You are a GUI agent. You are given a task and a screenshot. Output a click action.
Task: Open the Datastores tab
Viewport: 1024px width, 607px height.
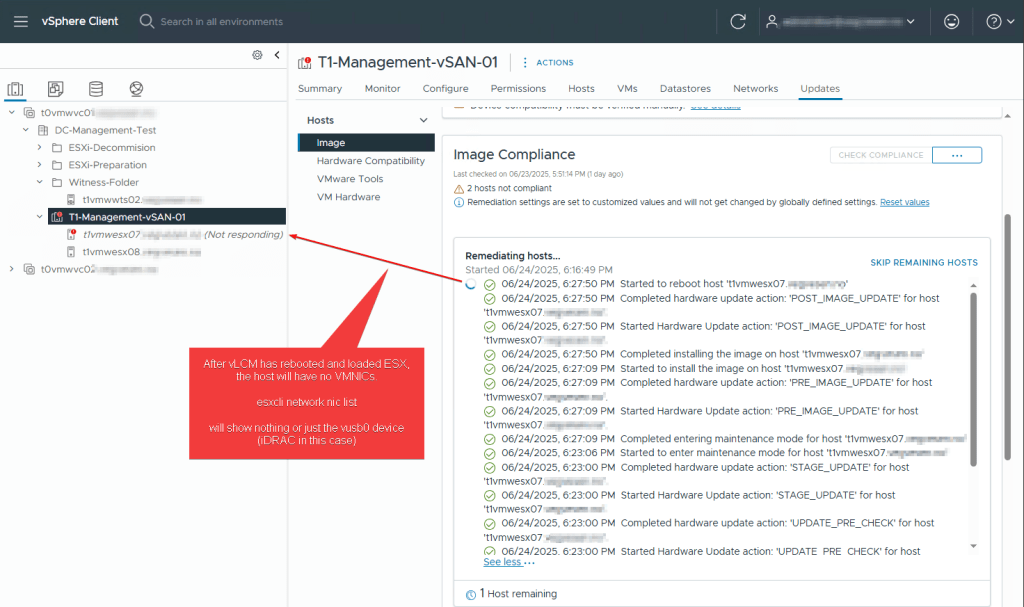(685, 89)
